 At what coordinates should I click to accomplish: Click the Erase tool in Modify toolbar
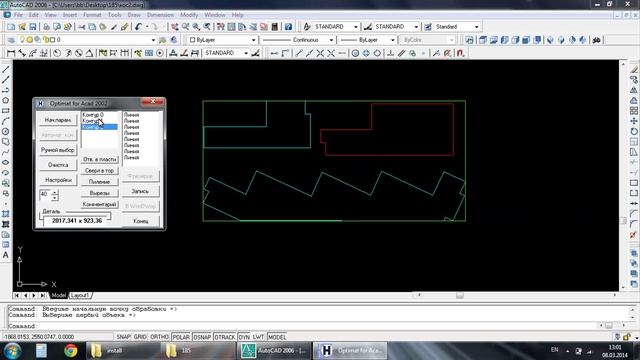(633, 70)
